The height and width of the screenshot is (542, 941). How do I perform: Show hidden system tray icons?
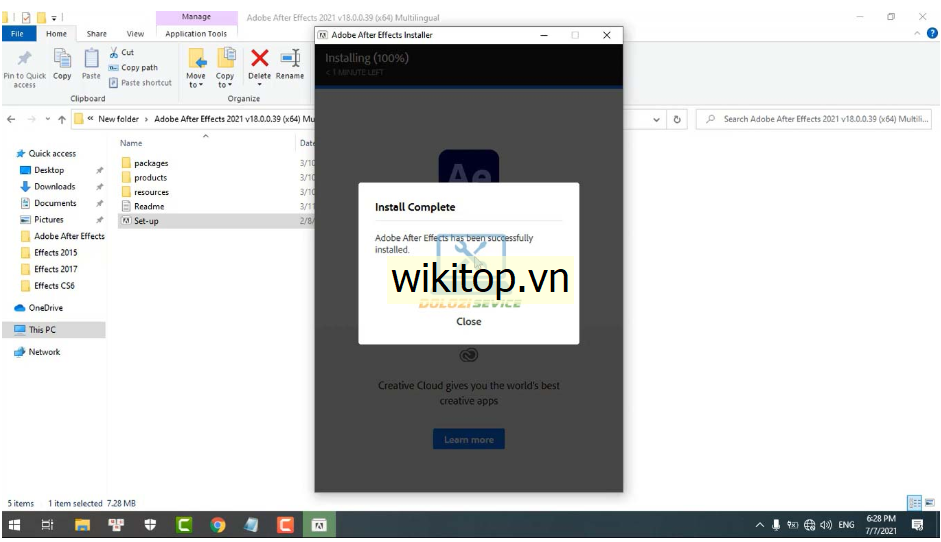(x=759, y=525)
